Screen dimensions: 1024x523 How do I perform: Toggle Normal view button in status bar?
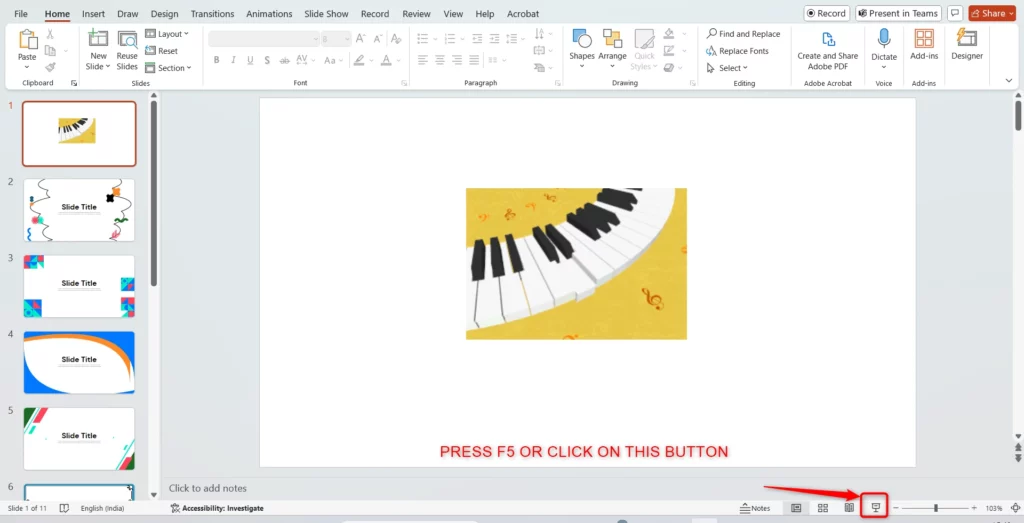coord(796,508)
